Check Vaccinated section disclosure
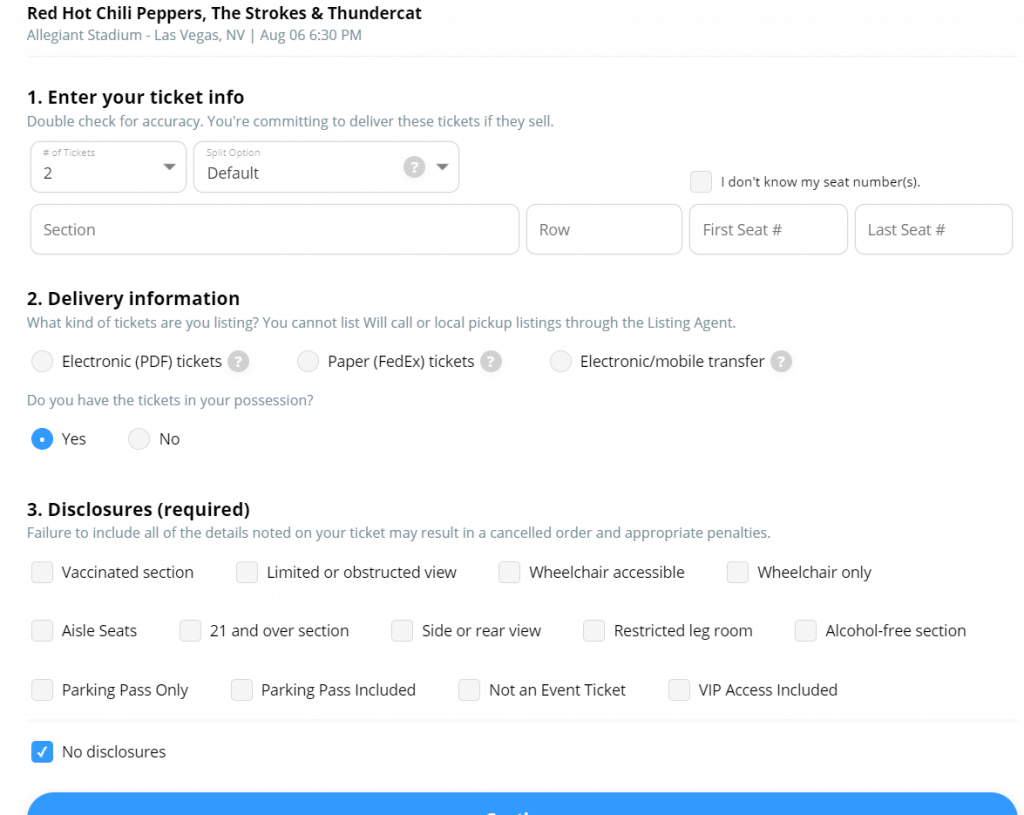The image size is (1024, 815). click(x=42, y=572)
